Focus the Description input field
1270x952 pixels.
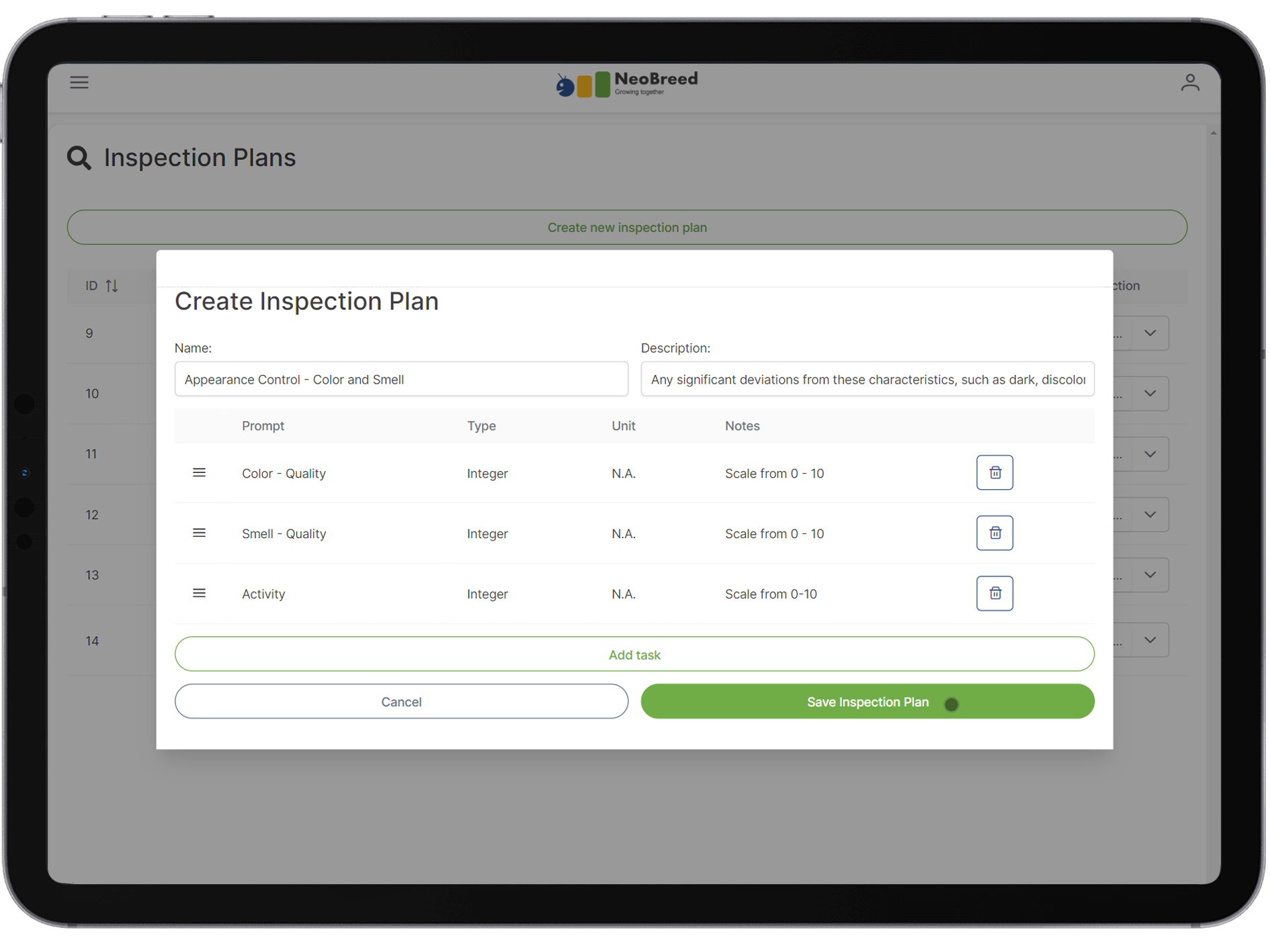[867, 380]
